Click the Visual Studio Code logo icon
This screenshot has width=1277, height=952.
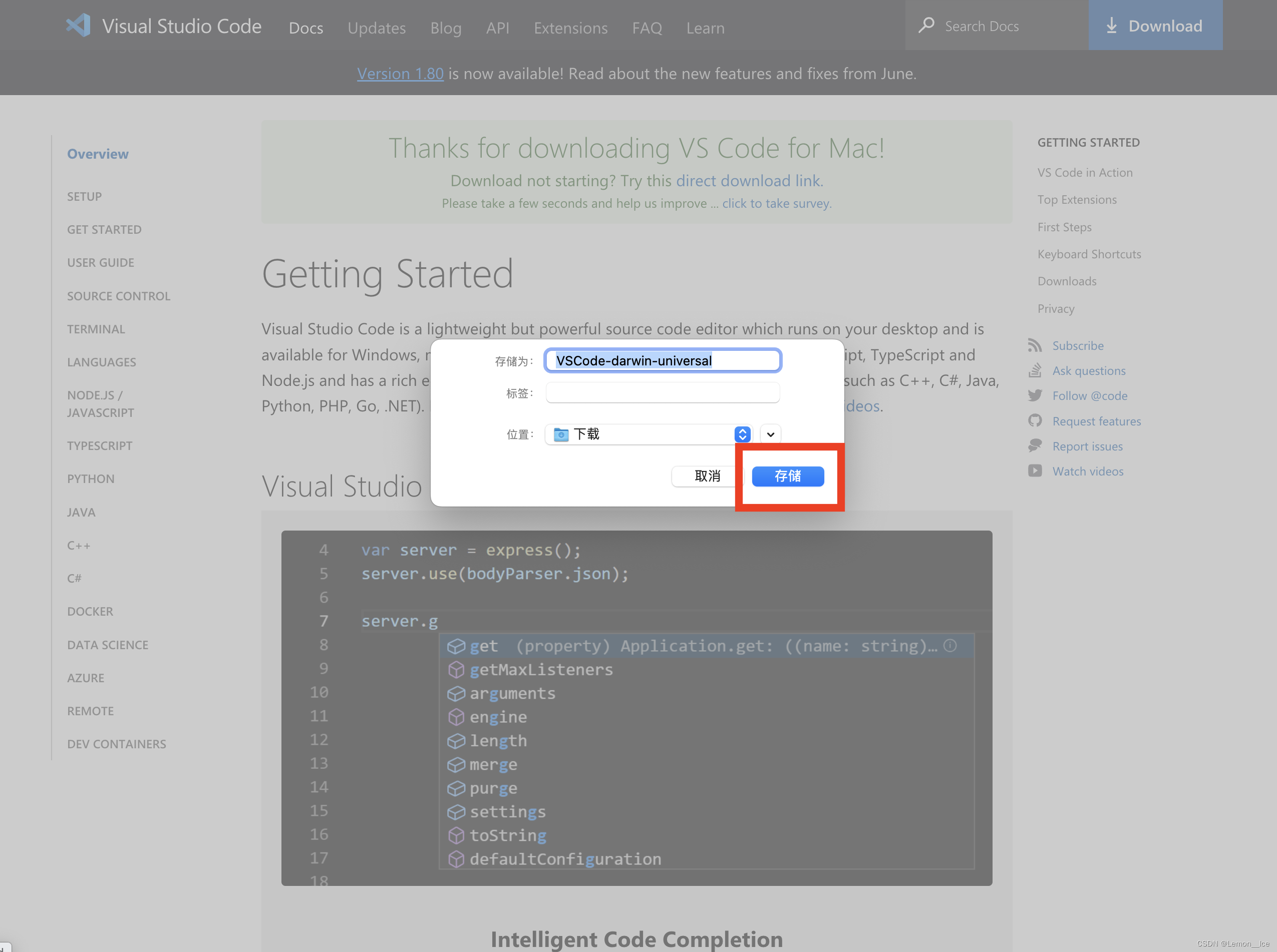tap(79, 26)
